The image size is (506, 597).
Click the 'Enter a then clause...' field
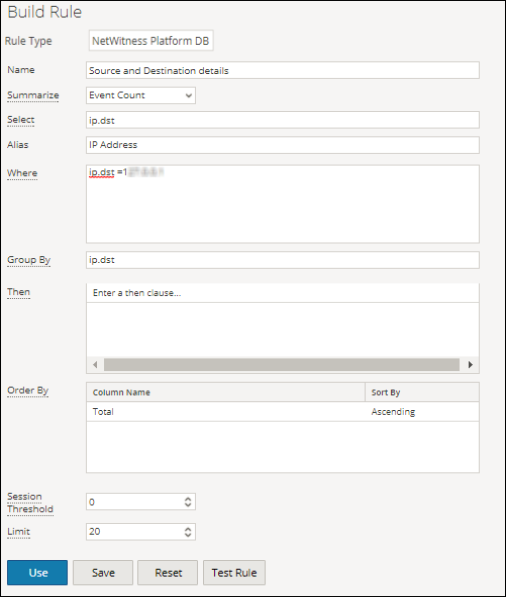click(283, 293)
